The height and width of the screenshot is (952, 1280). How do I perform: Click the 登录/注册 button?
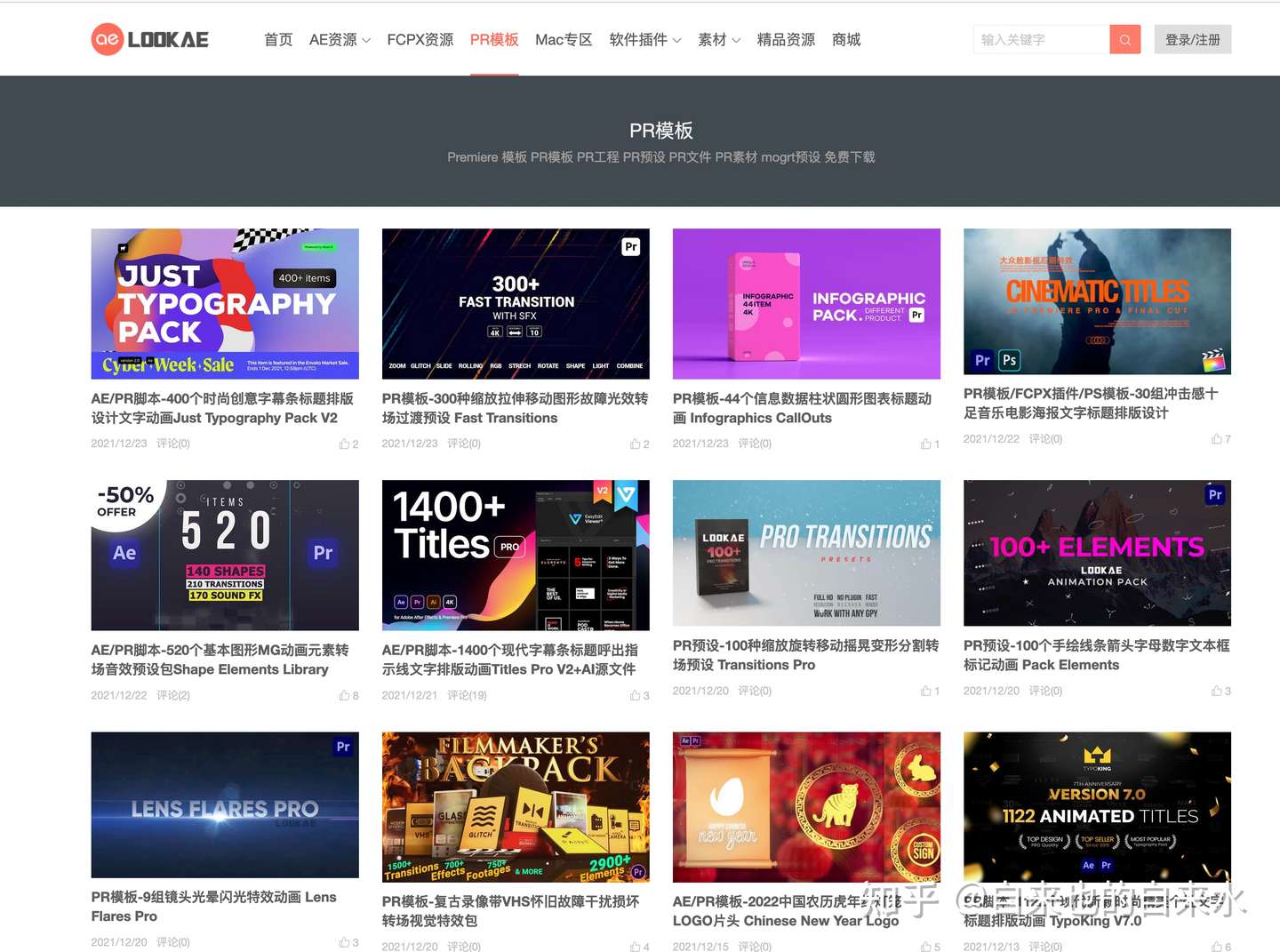click(1193, 39)
